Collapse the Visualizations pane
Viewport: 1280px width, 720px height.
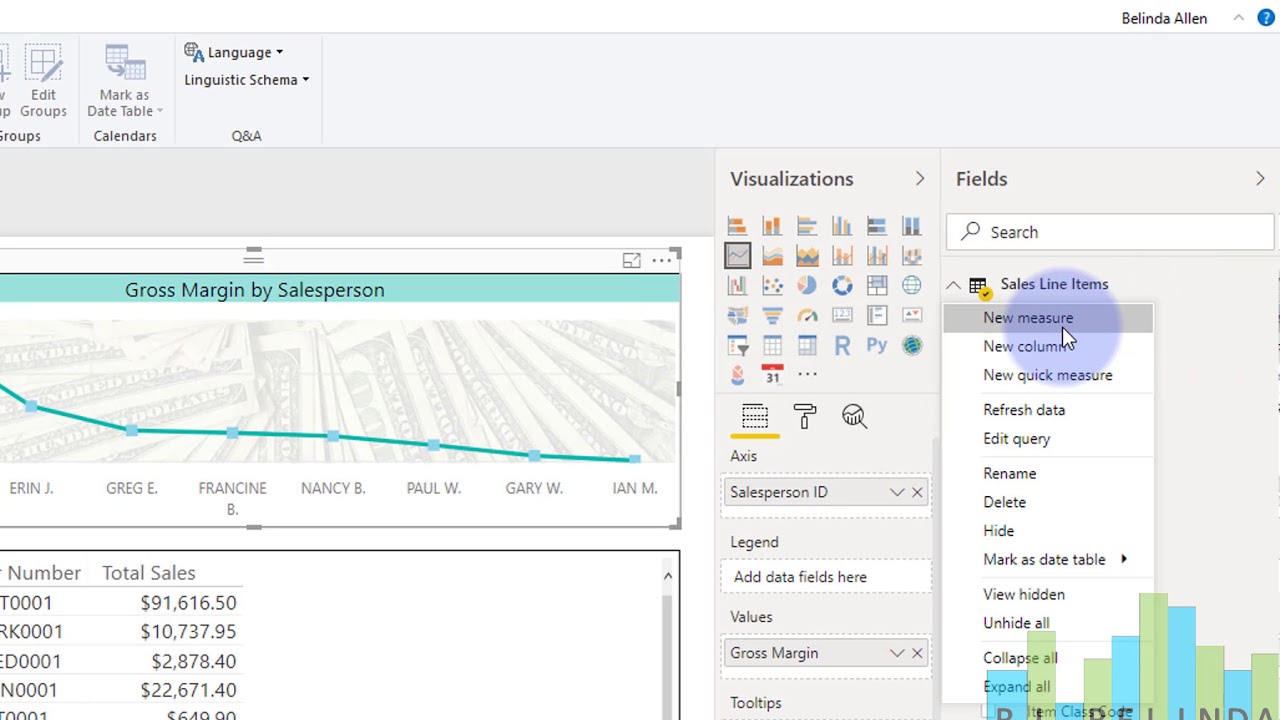(x=920, y=179)
